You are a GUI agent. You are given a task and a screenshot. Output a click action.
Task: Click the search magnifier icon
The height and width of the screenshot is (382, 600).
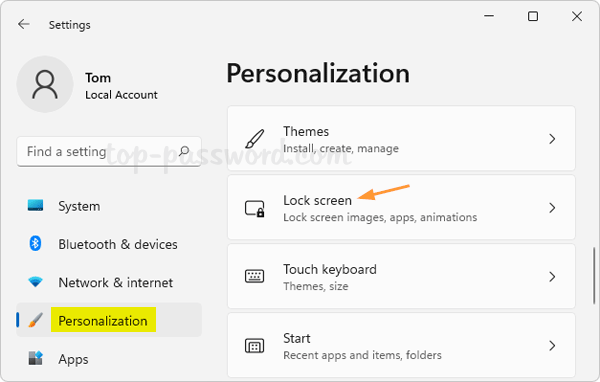(x=184, y=151)
